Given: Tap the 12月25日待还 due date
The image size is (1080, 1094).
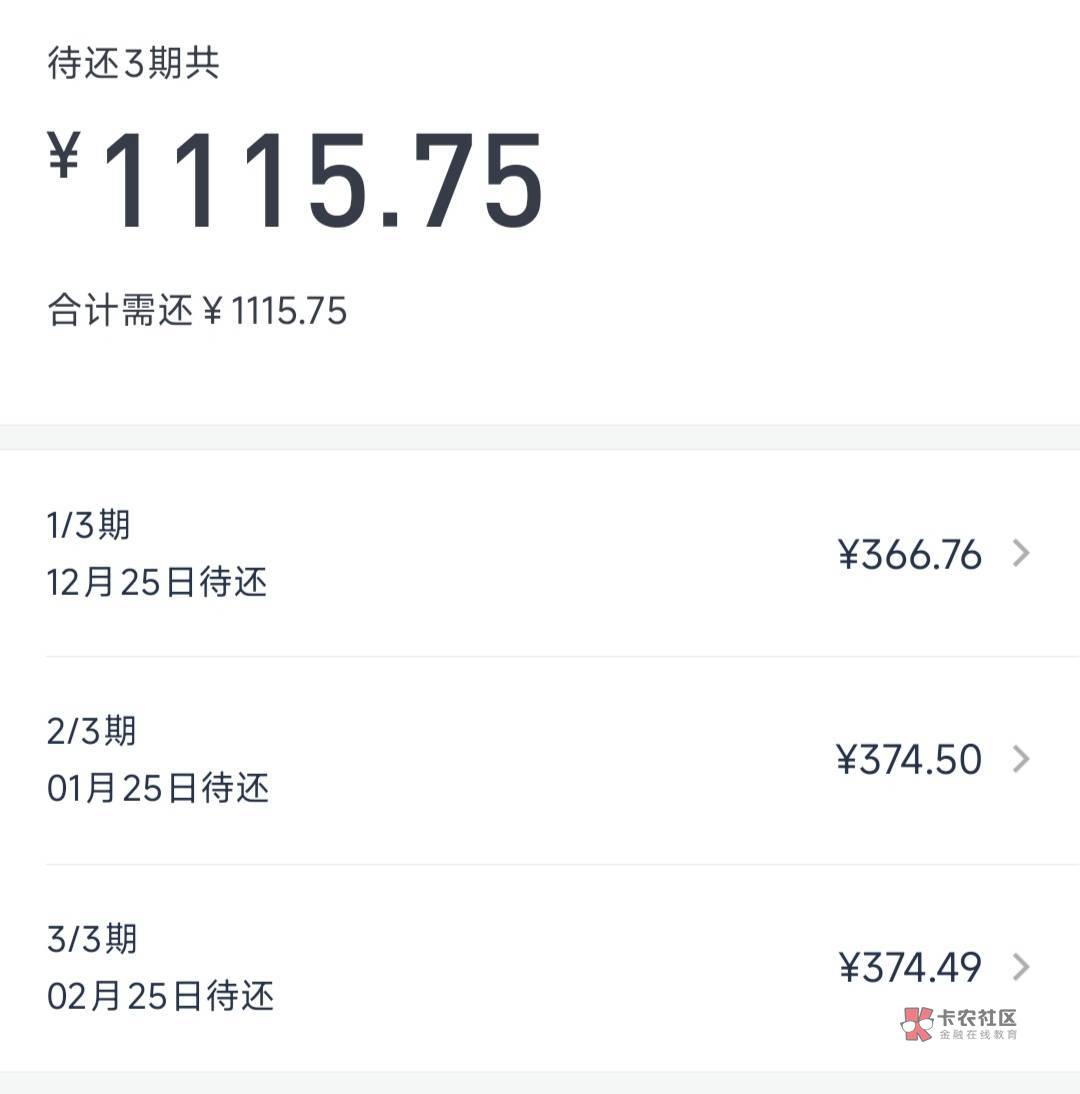Looking at the screenshot, I should tap(157, 582).
